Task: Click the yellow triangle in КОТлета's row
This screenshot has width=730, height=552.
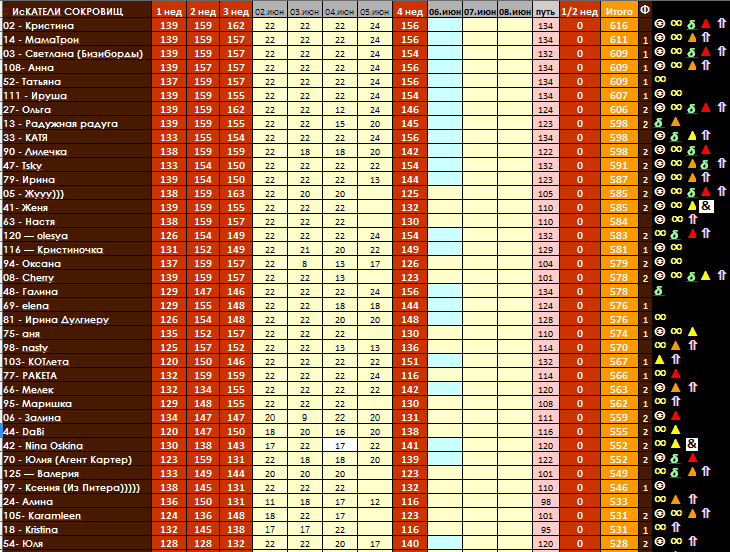Action: 660,360
